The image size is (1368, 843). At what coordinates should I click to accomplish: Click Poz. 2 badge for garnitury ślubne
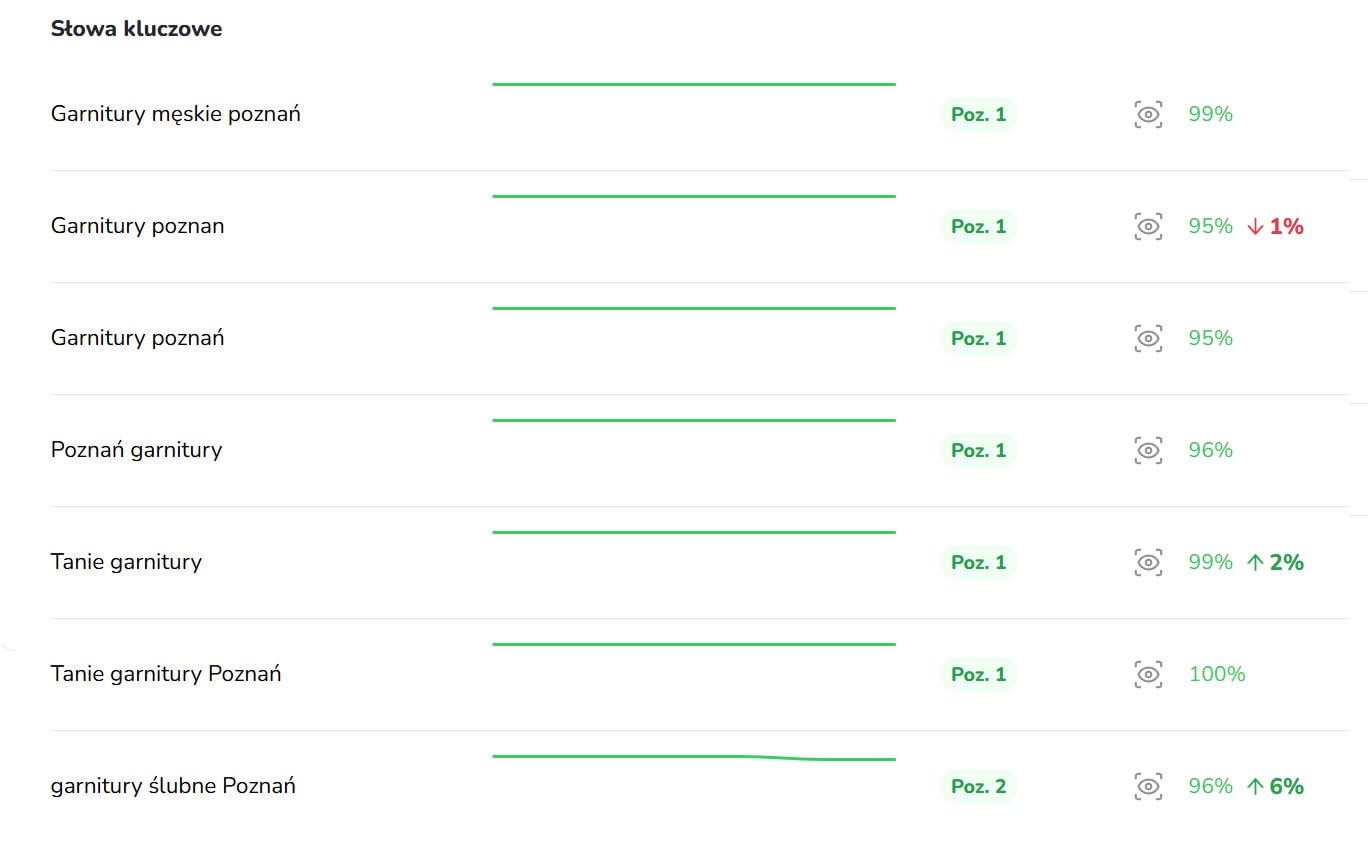pyautogui.click(x=978, y=787)
